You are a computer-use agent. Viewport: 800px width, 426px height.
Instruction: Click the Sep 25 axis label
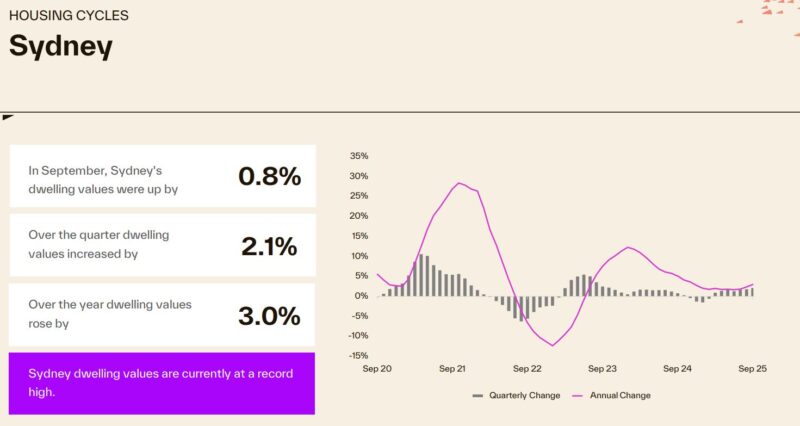click(x=752, y=368)
